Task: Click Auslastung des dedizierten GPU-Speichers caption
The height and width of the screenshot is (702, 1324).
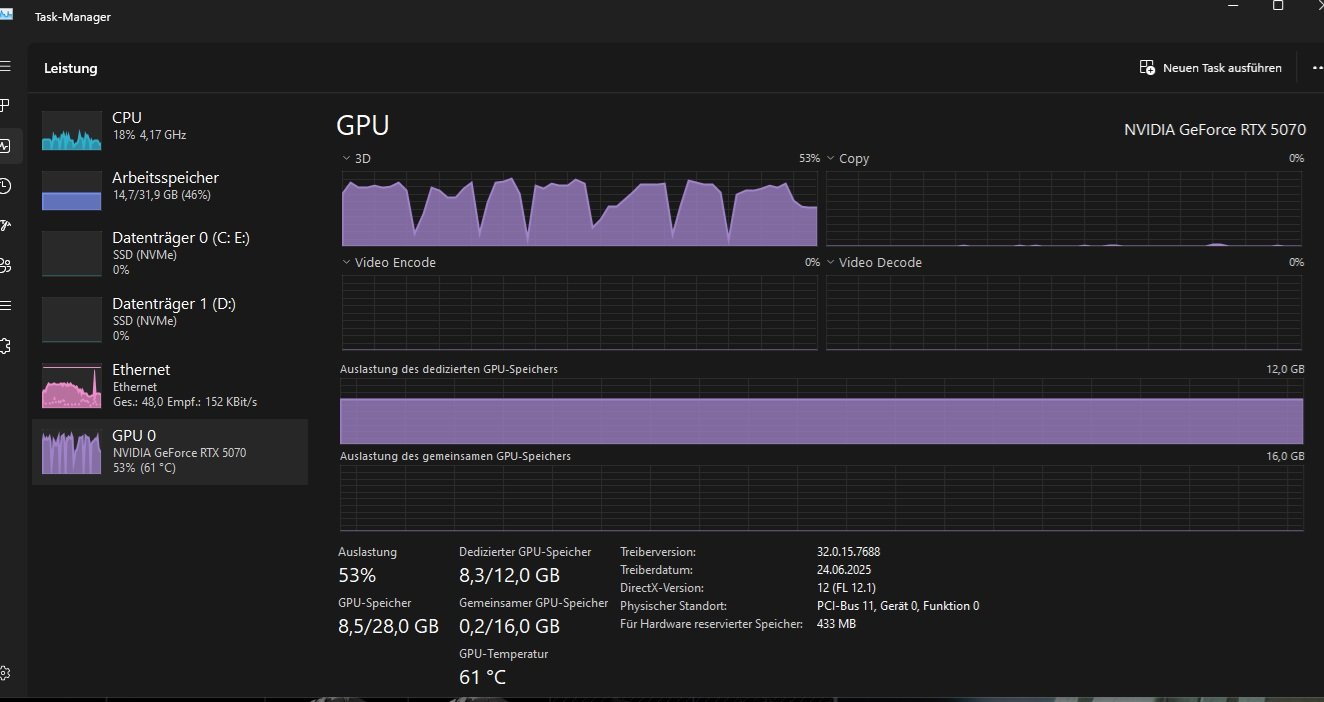Action: 449,369
